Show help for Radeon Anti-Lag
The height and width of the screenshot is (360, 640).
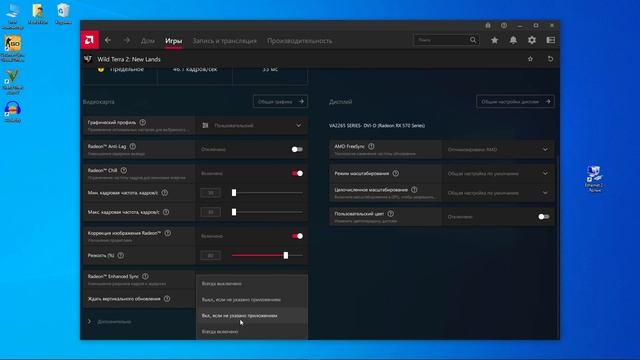coord(133,146)
